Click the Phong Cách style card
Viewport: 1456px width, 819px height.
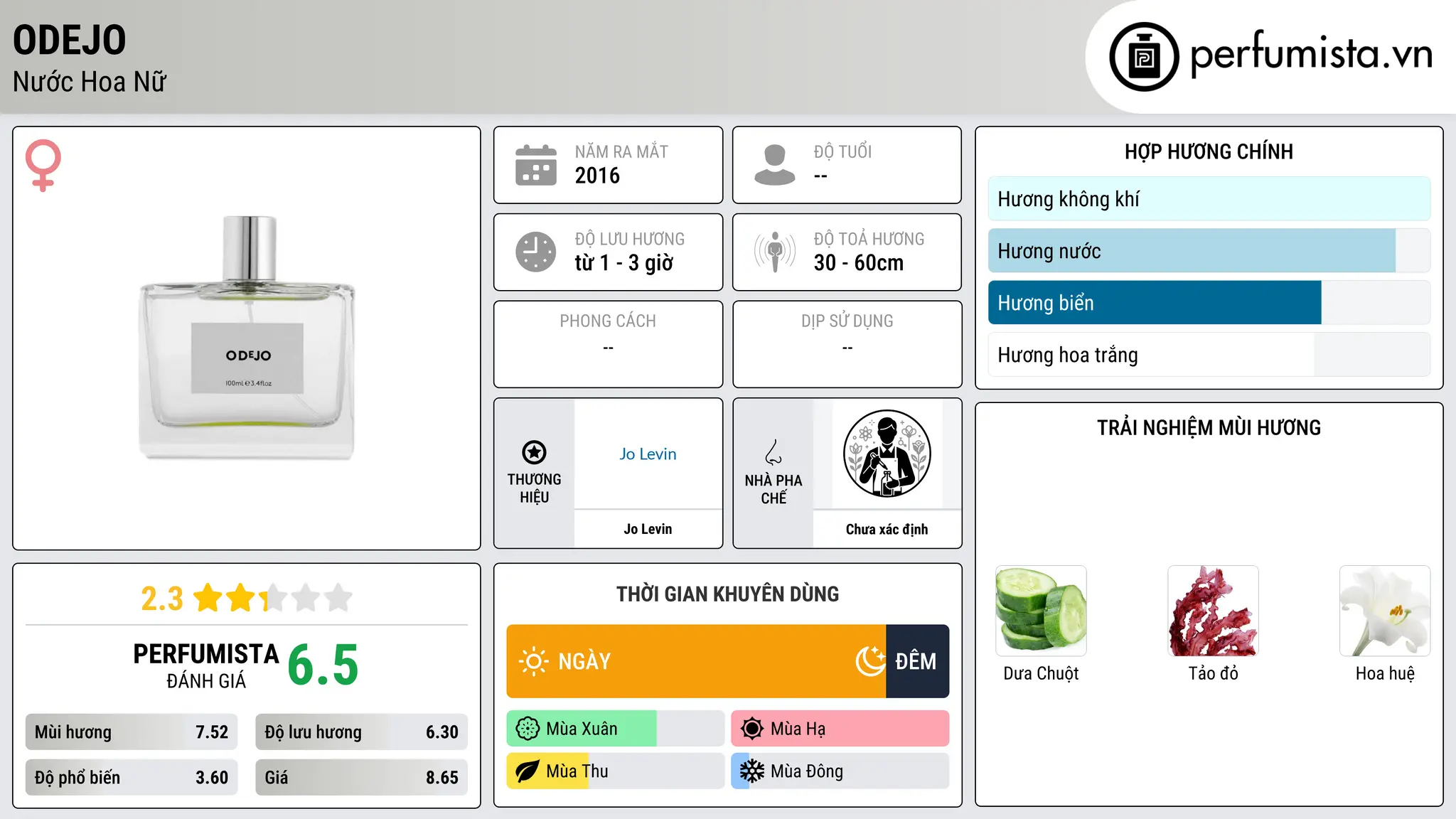(x=609, y=344)
